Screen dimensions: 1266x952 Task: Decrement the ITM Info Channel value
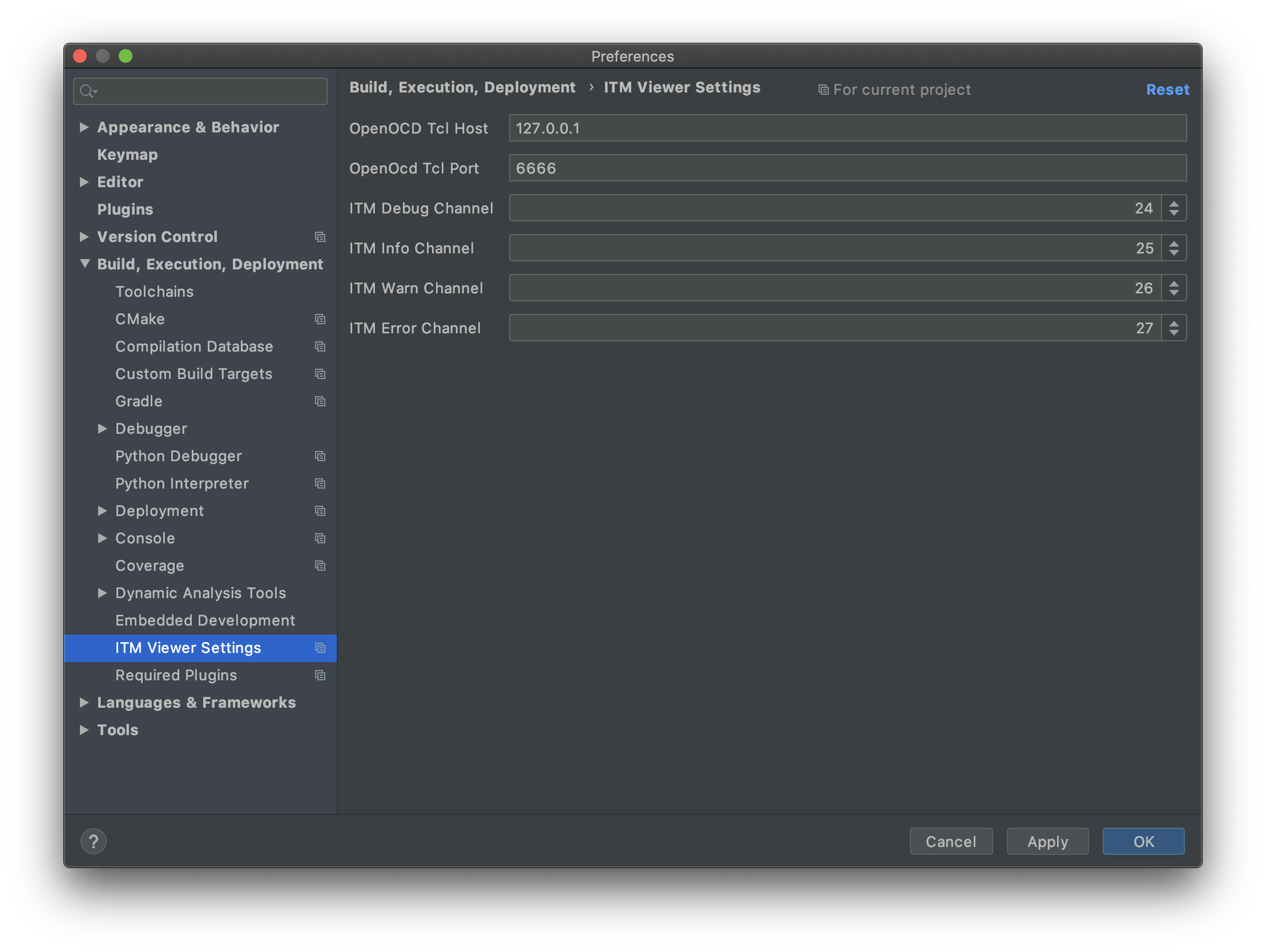click(1174, 253)
